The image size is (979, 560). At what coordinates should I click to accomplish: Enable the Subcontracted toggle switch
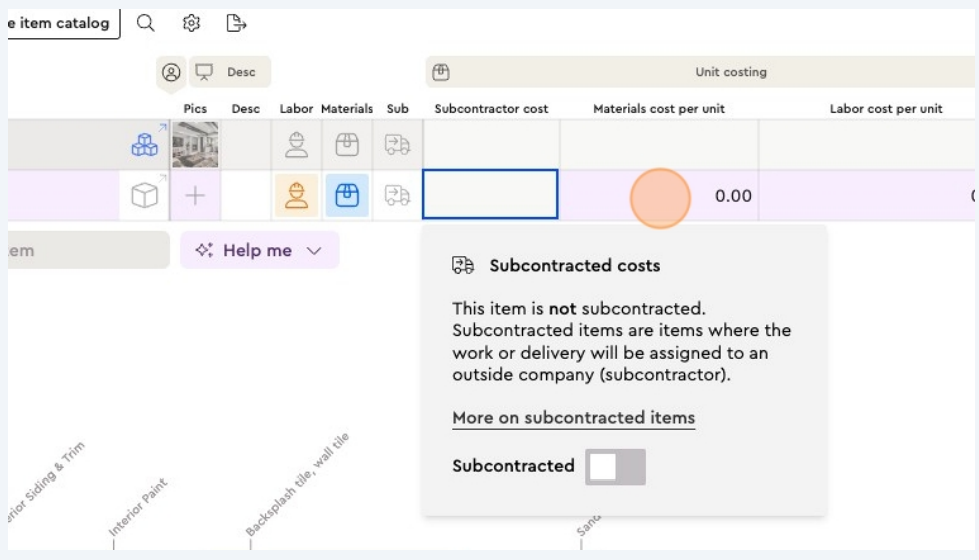[x=614, y=466]
